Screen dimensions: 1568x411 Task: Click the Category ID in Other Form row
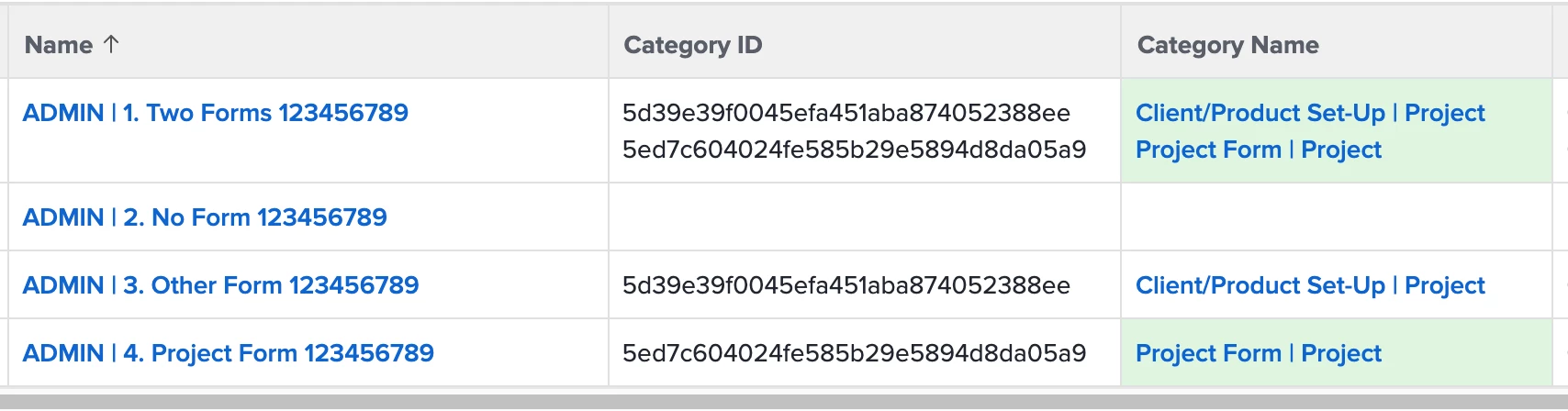pyautogui.click(x=846, y=285)
